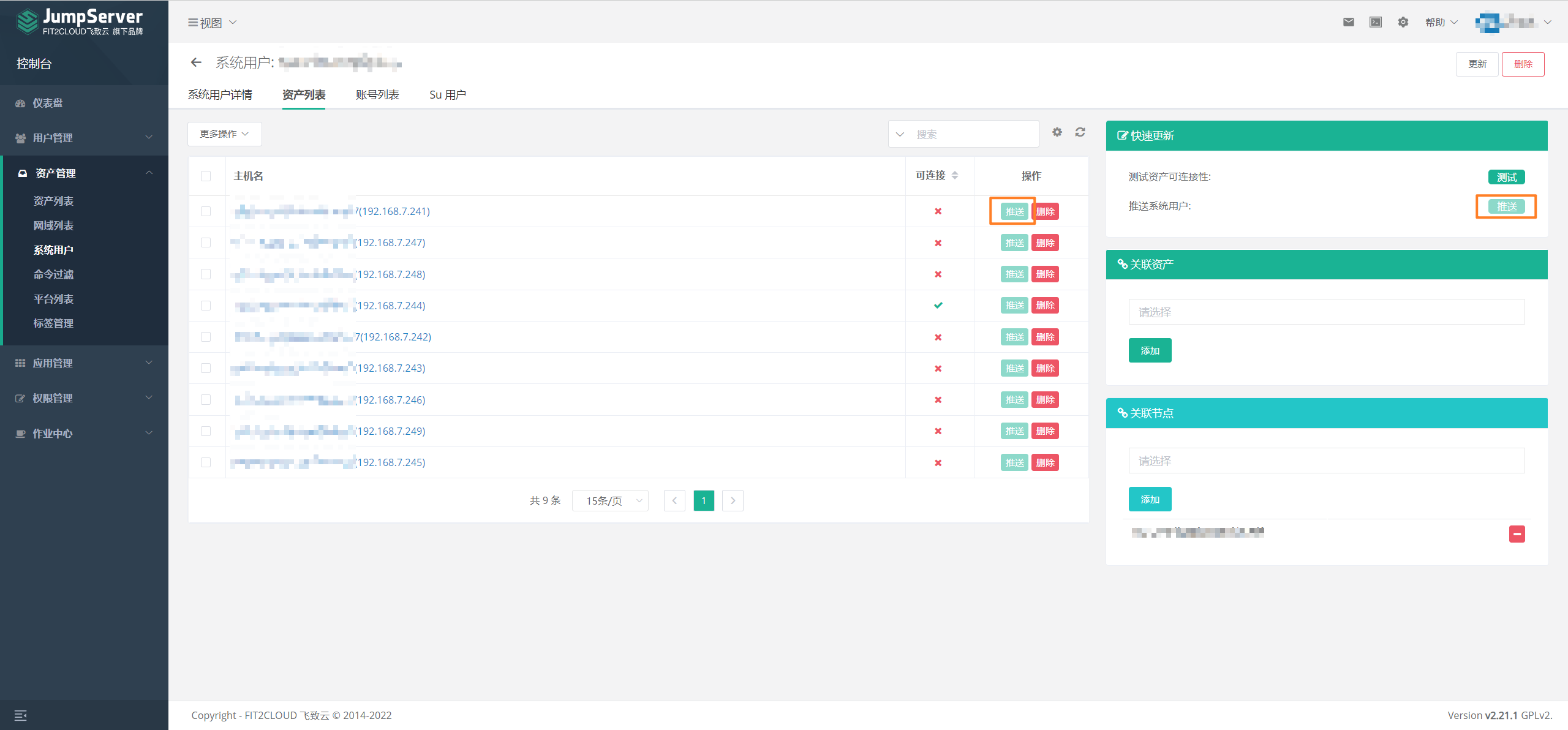Image resolution: width=1568 pixels, height=730 pixels.
Task: Delete the 192.168.7.246 row
Action: 1045,399
